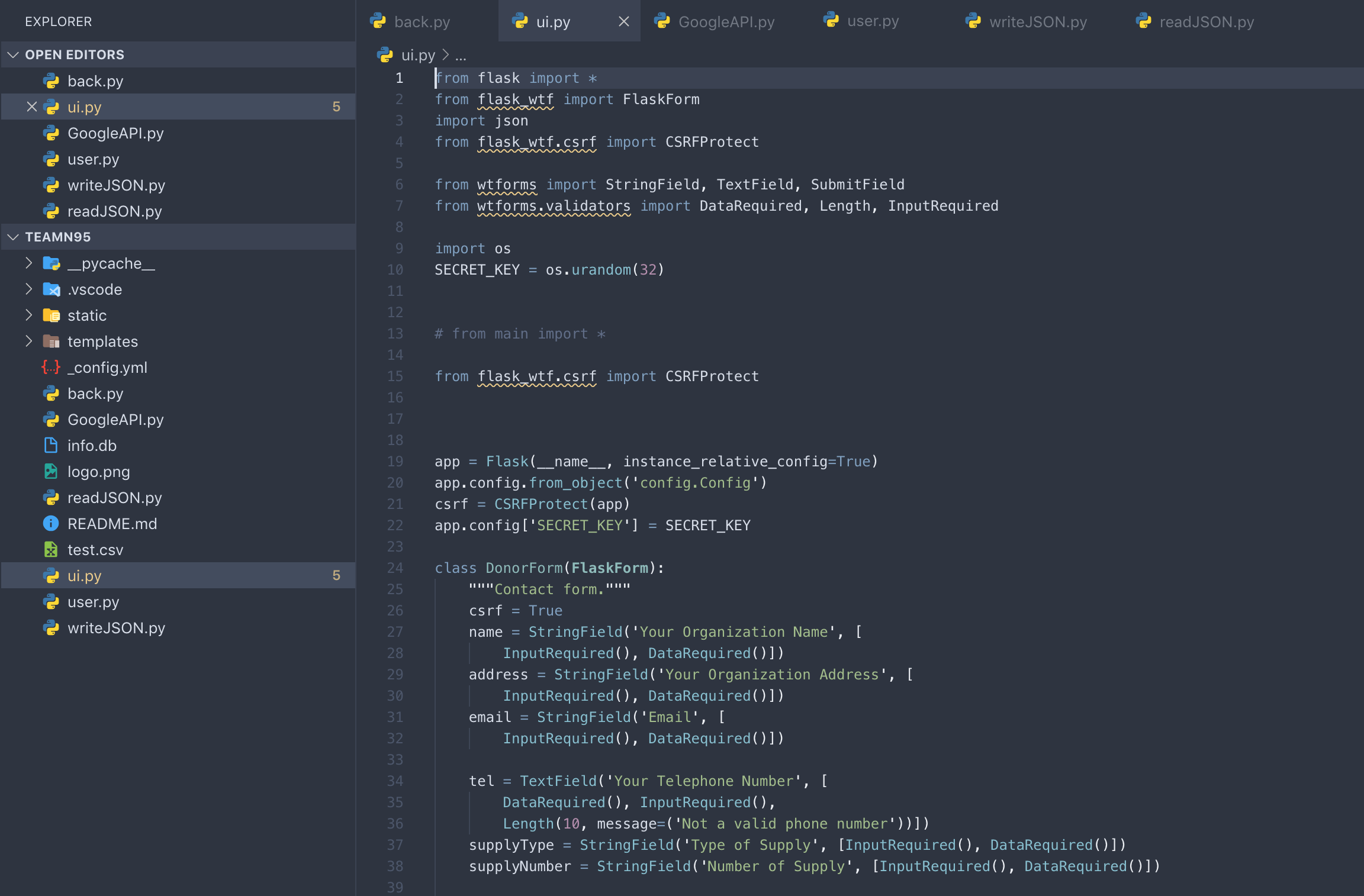1364x896 pixels.
Task: Collapse the TEAMN95 project section
Action: pos(13,237)
